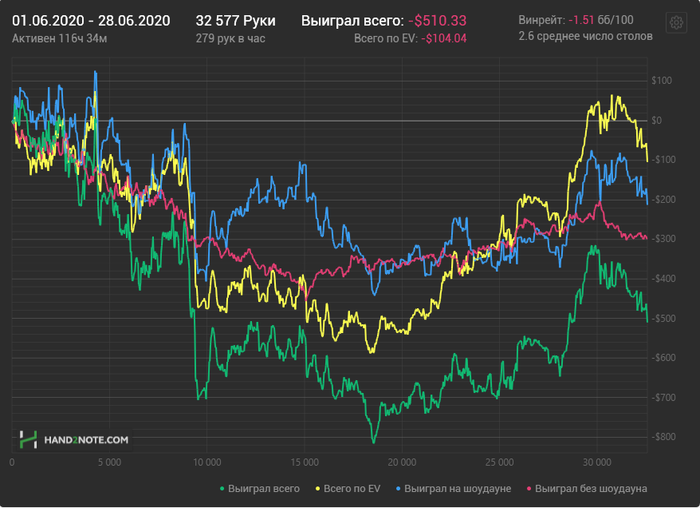
Task: Toggle the Всего по EV series label
Action: 352,489
